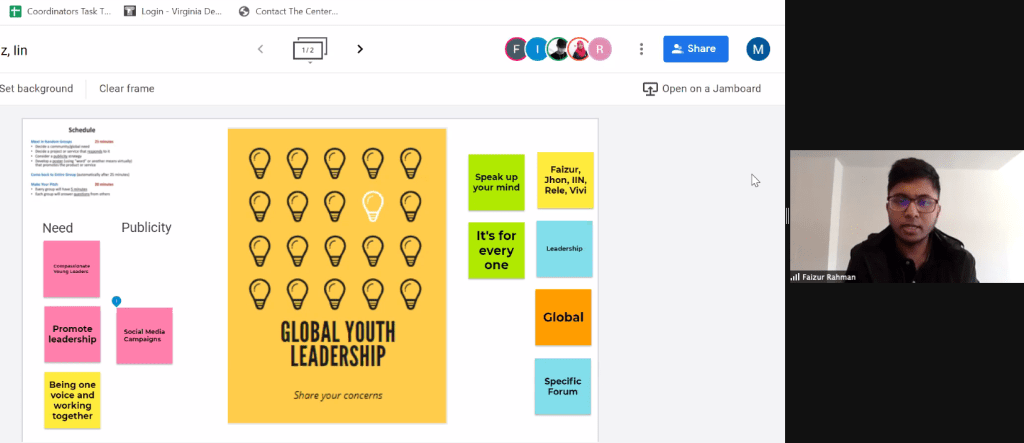Select the orange Global sticky note
The image size is (1024, 443).
[x=563, y=317]
